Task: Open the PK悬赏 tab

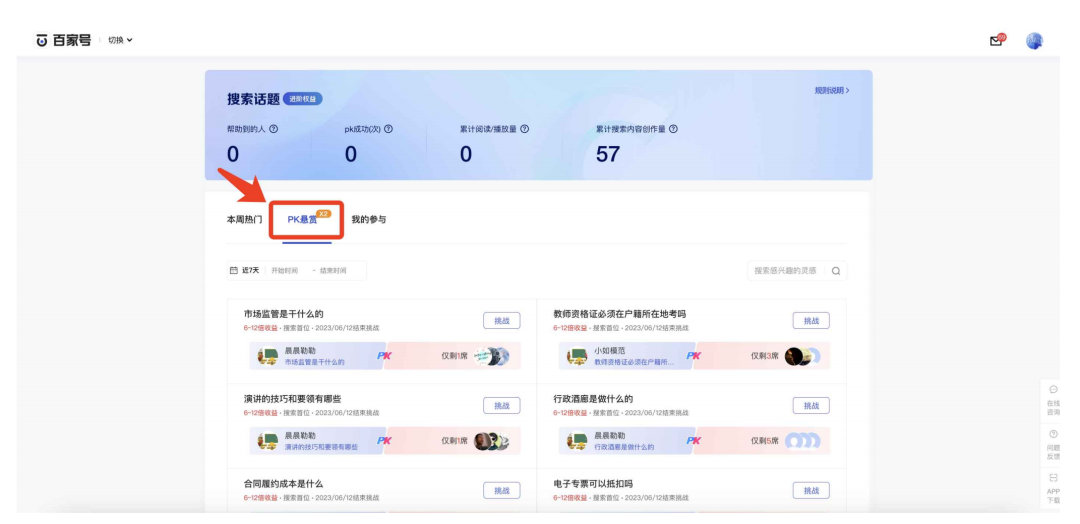Action: [303, 220]
